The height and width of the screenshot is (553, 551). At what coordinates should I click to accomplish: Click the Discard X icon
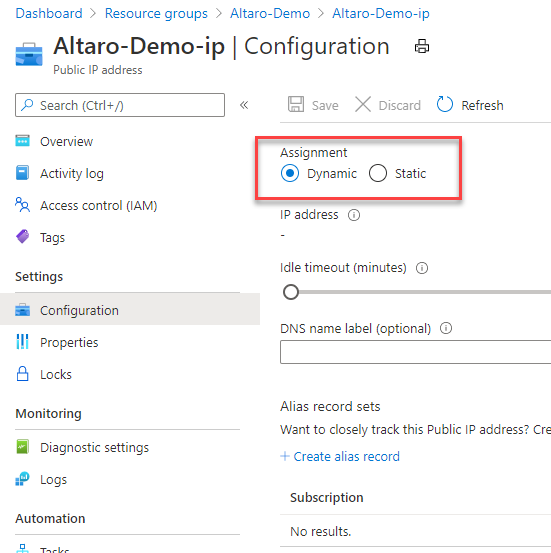[x=363, y=104]
